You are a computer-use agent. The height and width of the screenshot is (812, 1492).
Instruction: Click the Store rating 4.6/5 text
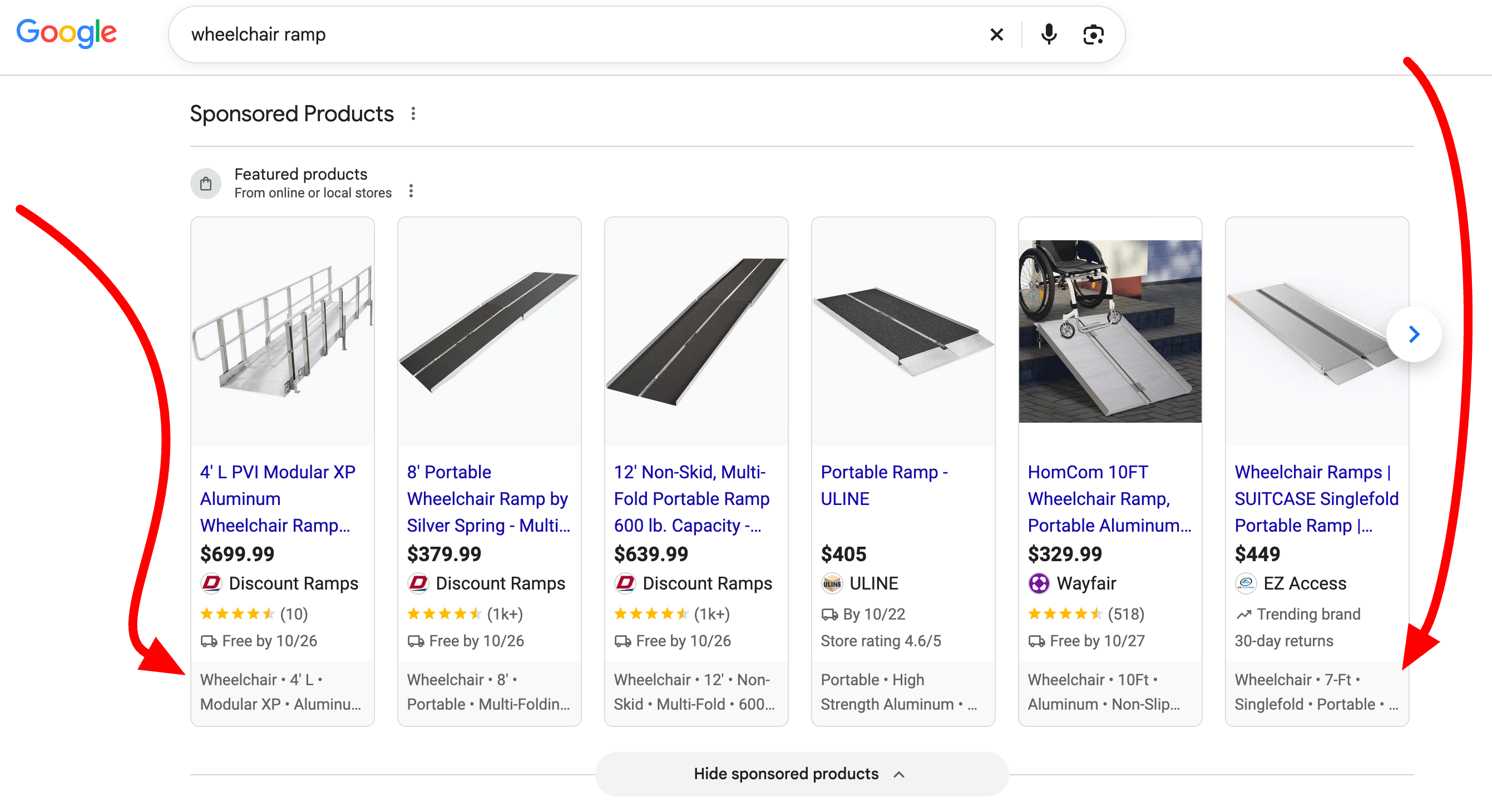881,641
